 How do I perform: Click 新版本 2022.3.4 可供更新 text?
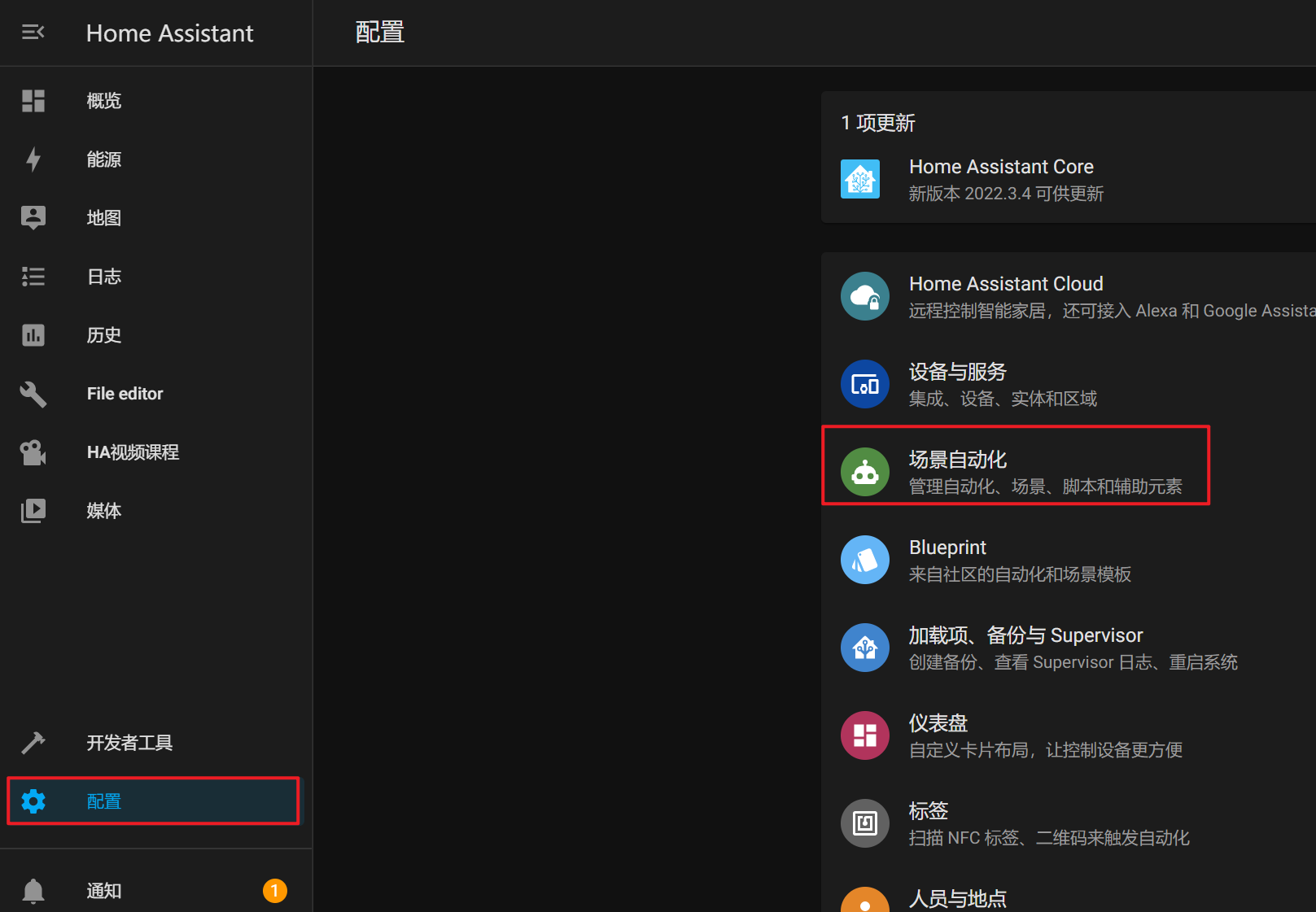[x=1006, y=194]
